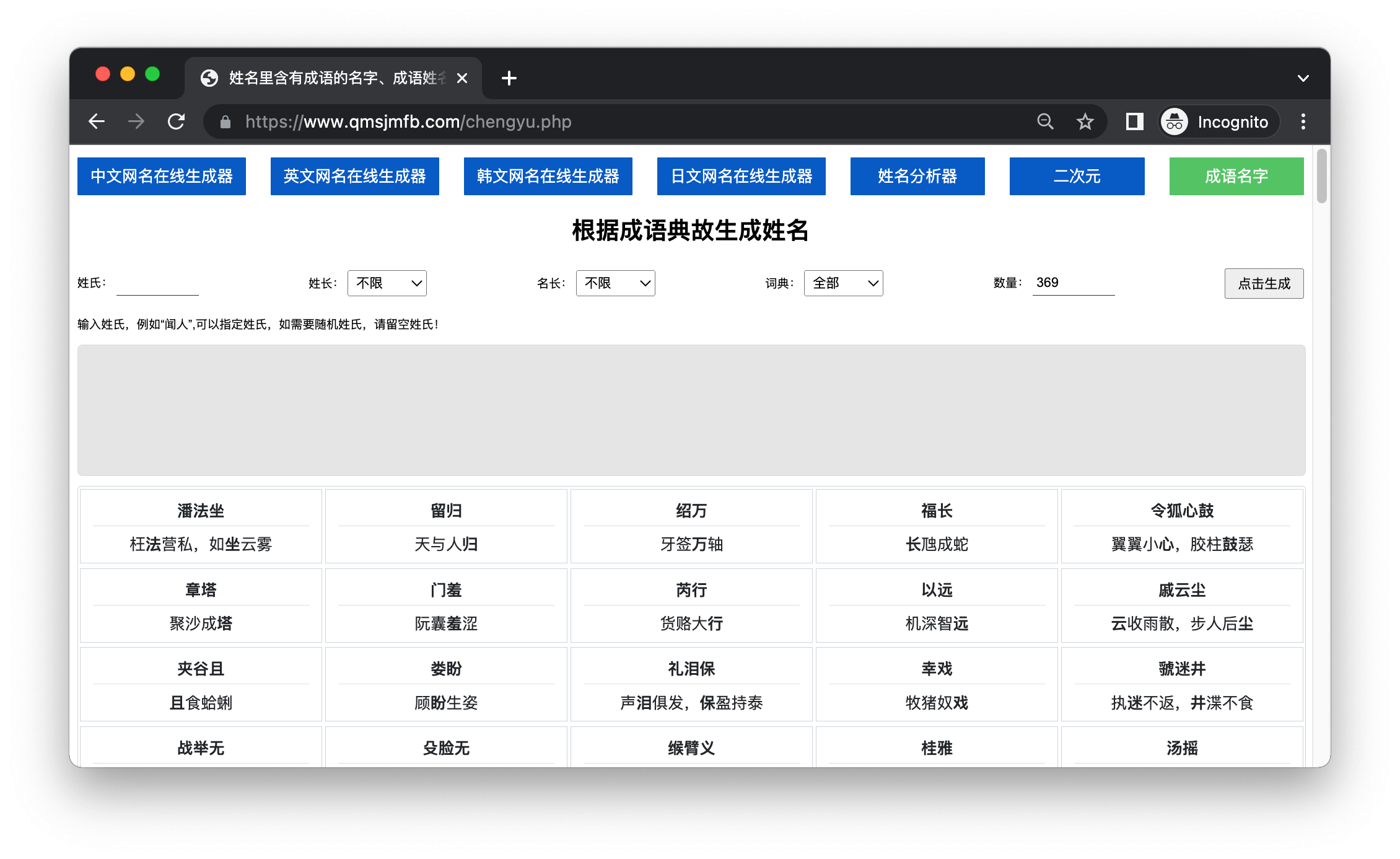Select the name 娄盼
The height and width of the screenshot is (859, 1400).
pyautogui.click(x=446, y=669)
